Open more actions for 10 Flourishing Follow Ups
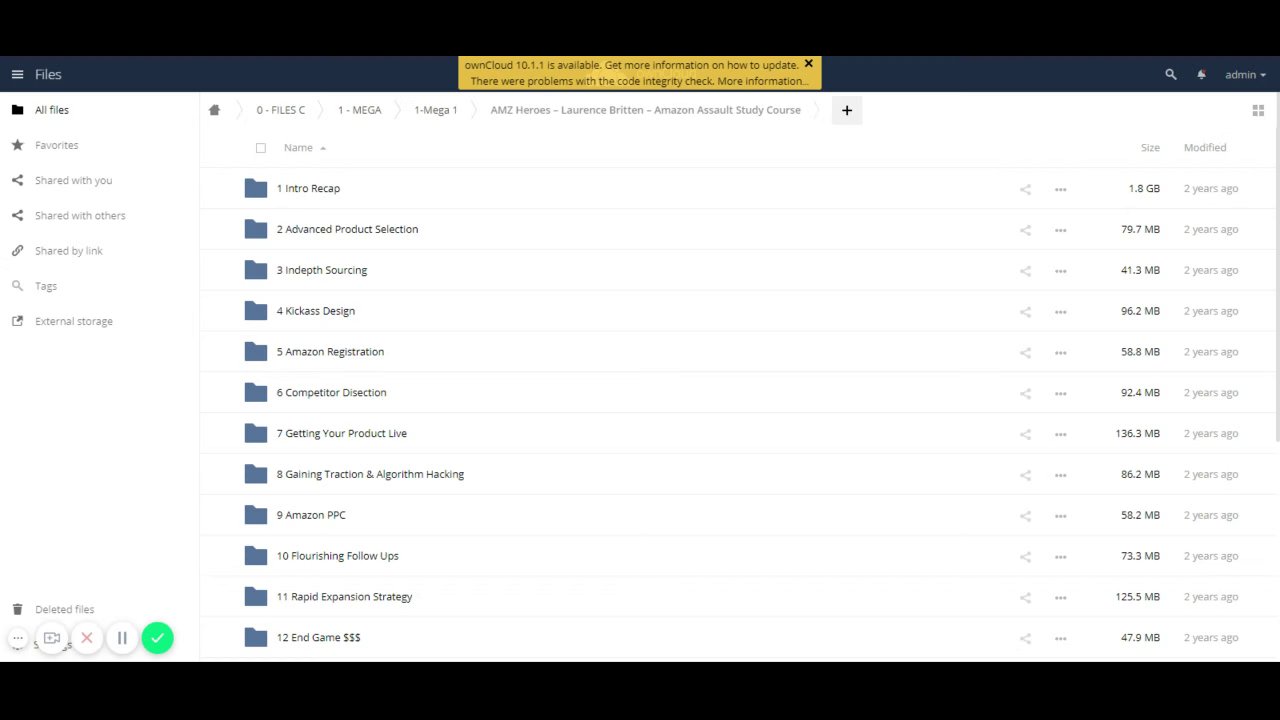The width and height of the screenshot is (1280, 720). [1060, 557]
